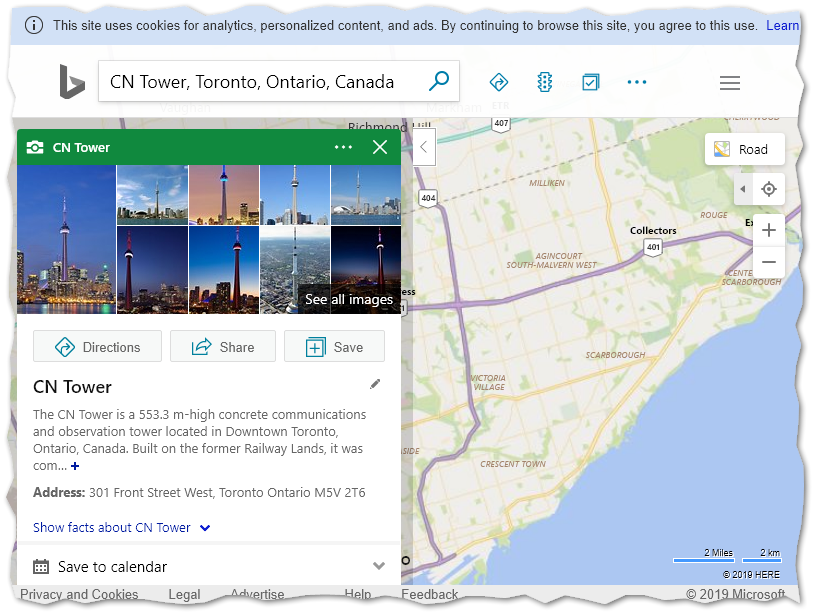
Task: Toggle the traffic light icon in toolbar
Action: [x=545, y=82]
